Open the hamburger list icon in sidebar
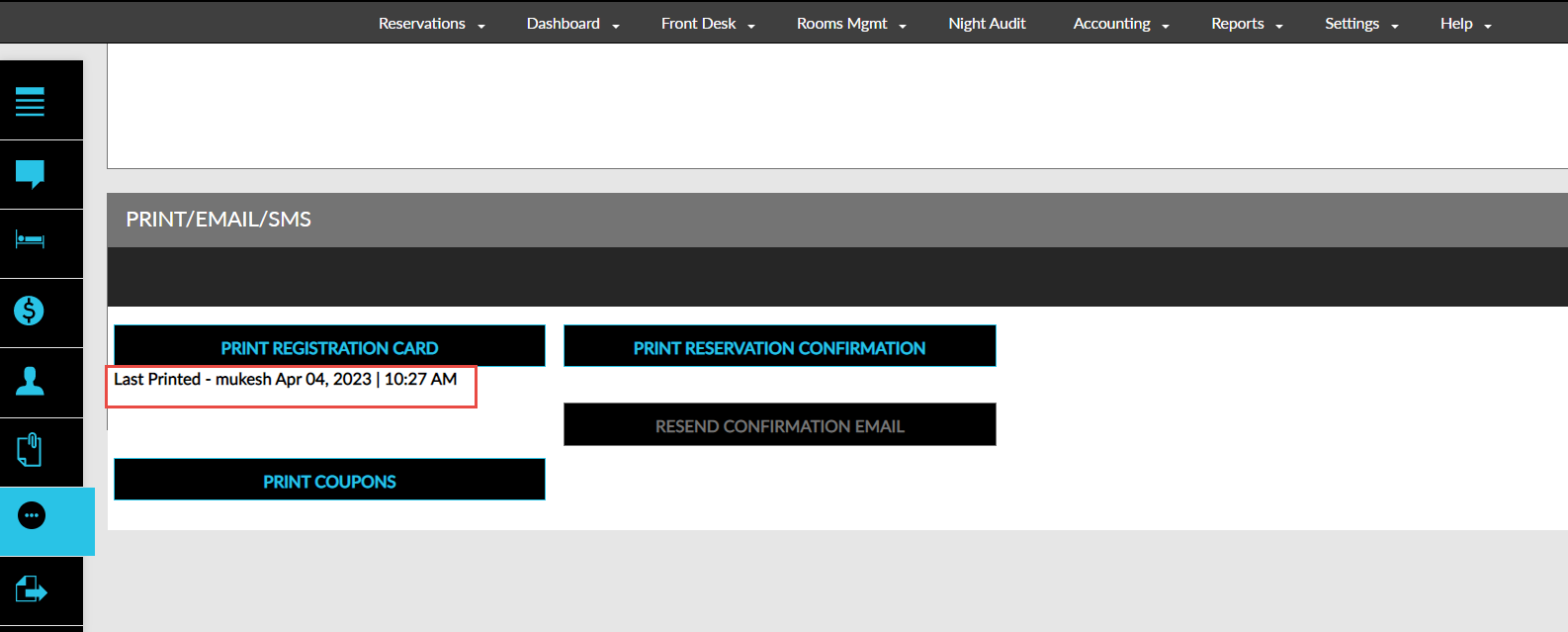Image resolution: width=1568 pixels, height=632 pixels. [30, 101]
